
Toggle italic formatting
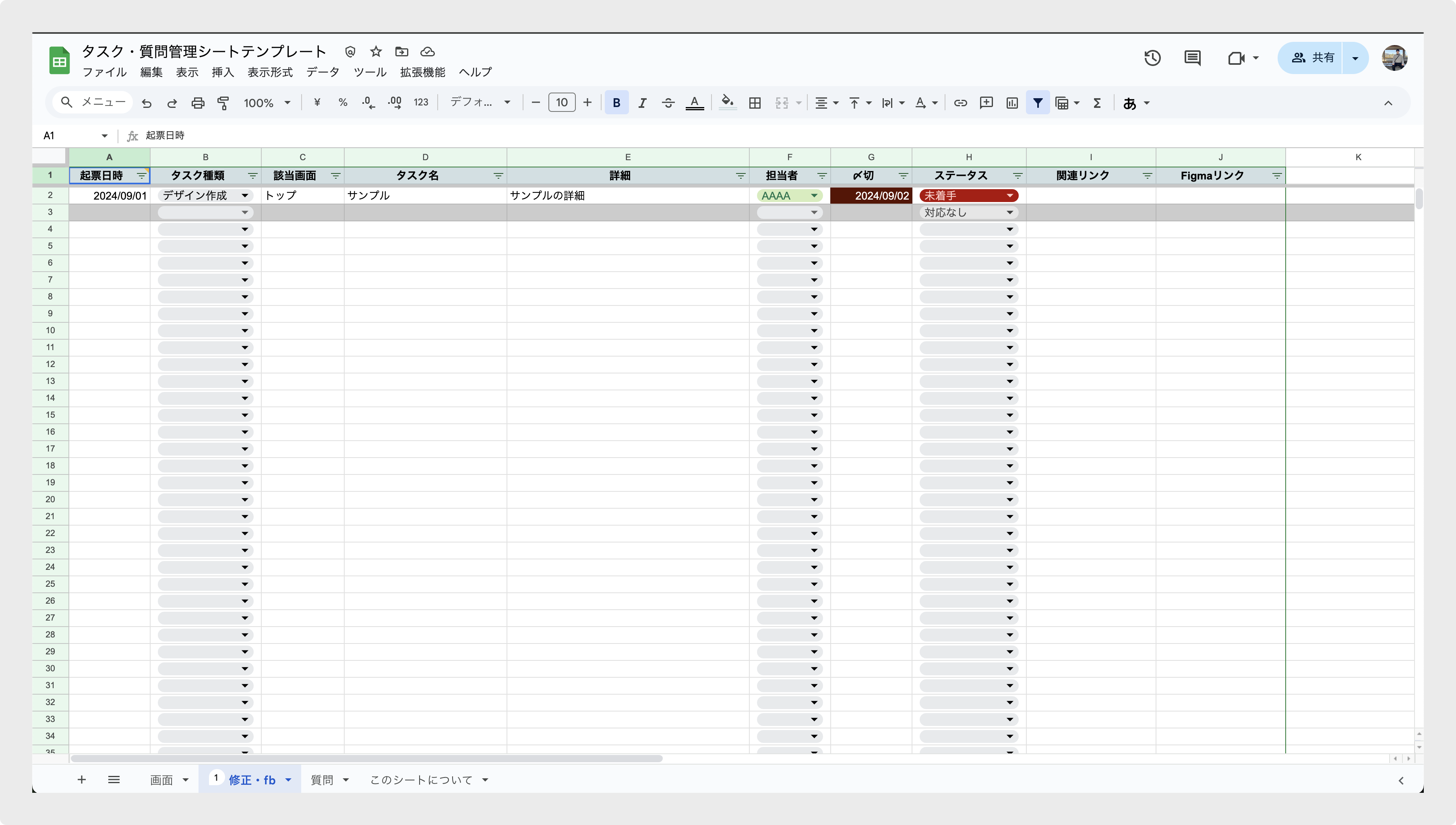[x=642, y=103]
